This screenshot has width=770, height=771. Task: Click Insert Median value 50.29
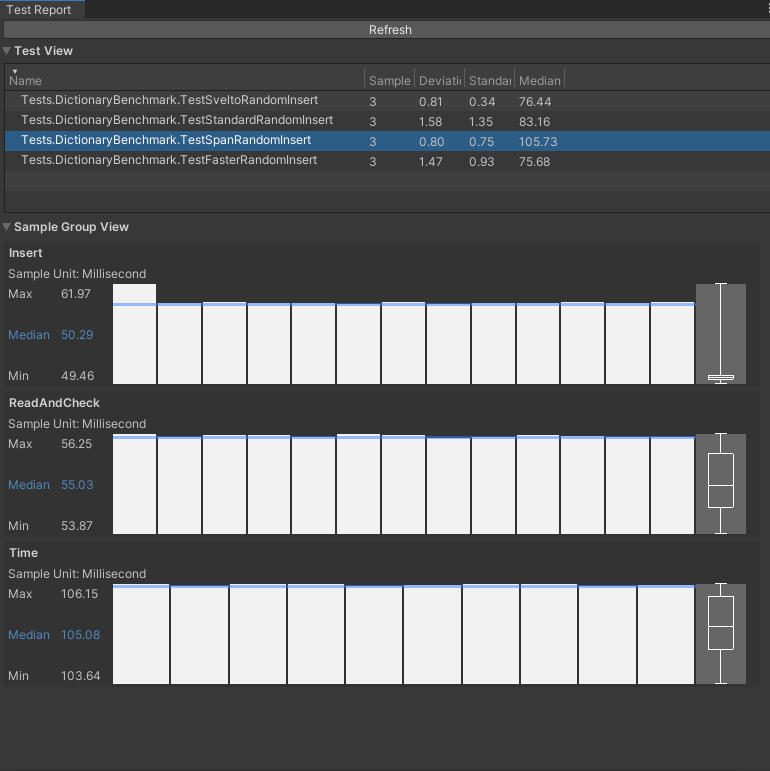tap(77, 335)
